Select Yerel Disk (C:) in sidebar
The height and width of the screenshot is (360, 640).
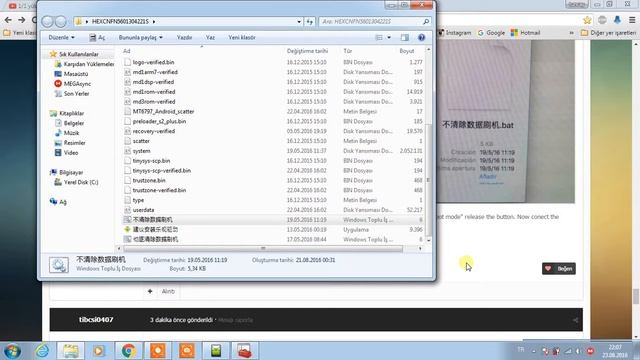tap(76, 182)
